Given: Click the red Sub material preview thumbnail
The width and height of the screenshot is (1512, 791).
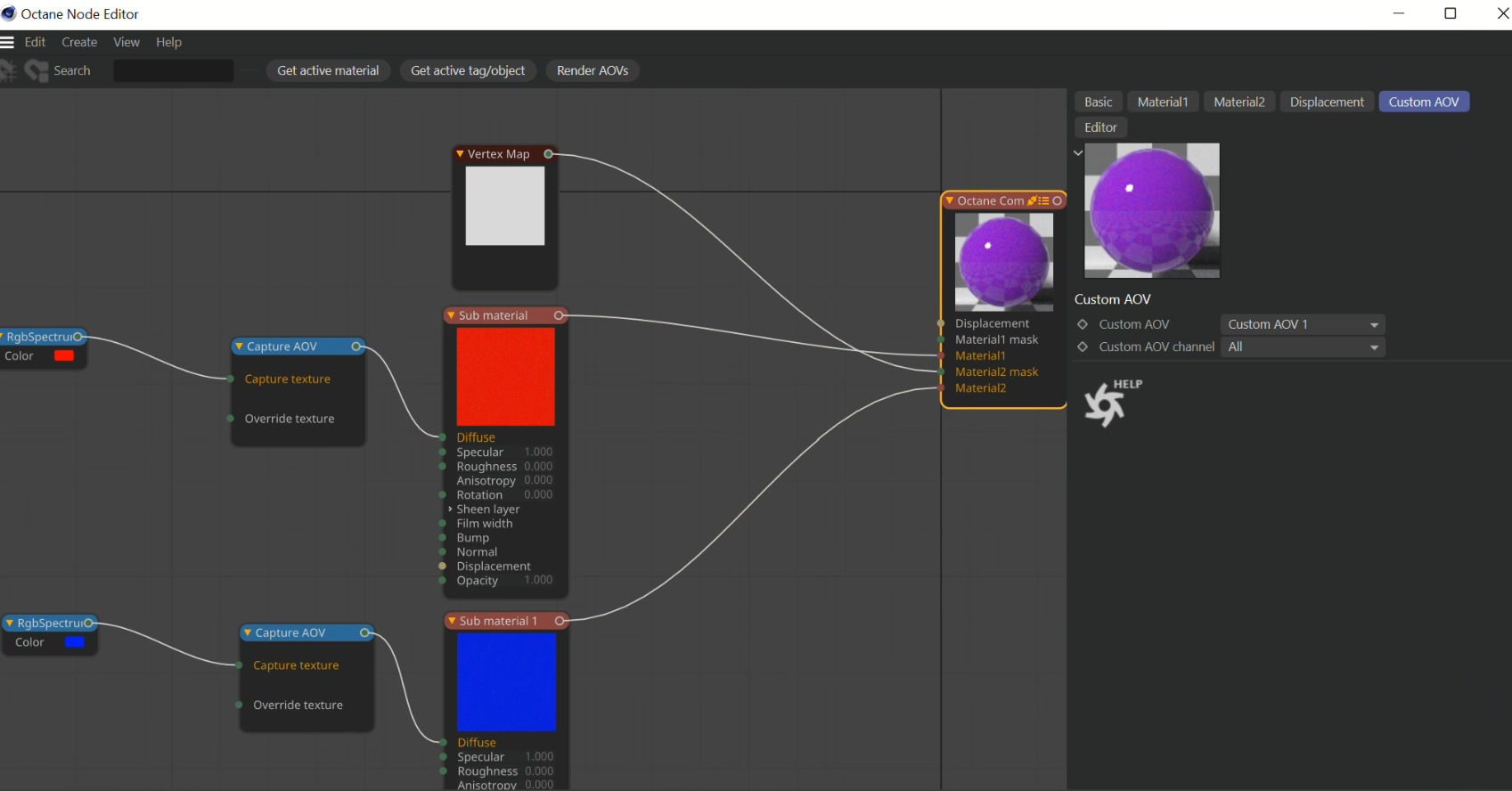Looking at the screenshot, I should (x=506, y=377).
